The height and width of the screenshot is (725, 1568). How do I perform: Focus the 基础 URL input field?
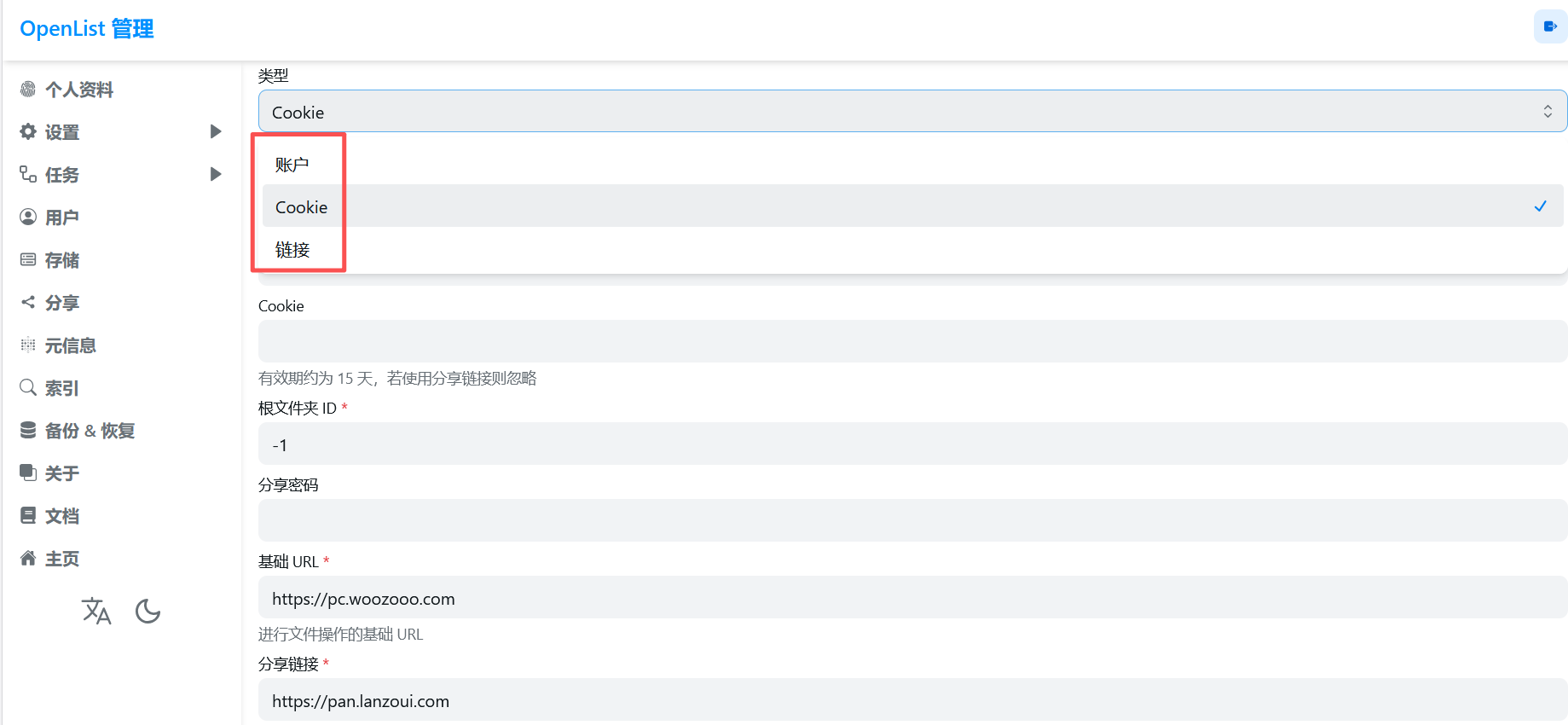pyautogui.click(x=911, y=598)
